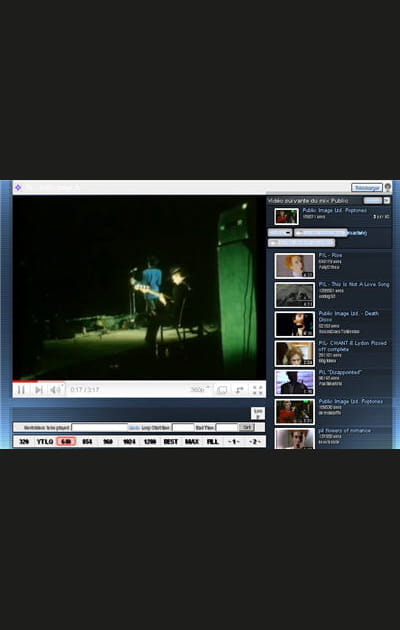Pause the video with the pause button
The width and height of the screenshot is (400, 630).
pyautogui.click(x=21, y=389)
